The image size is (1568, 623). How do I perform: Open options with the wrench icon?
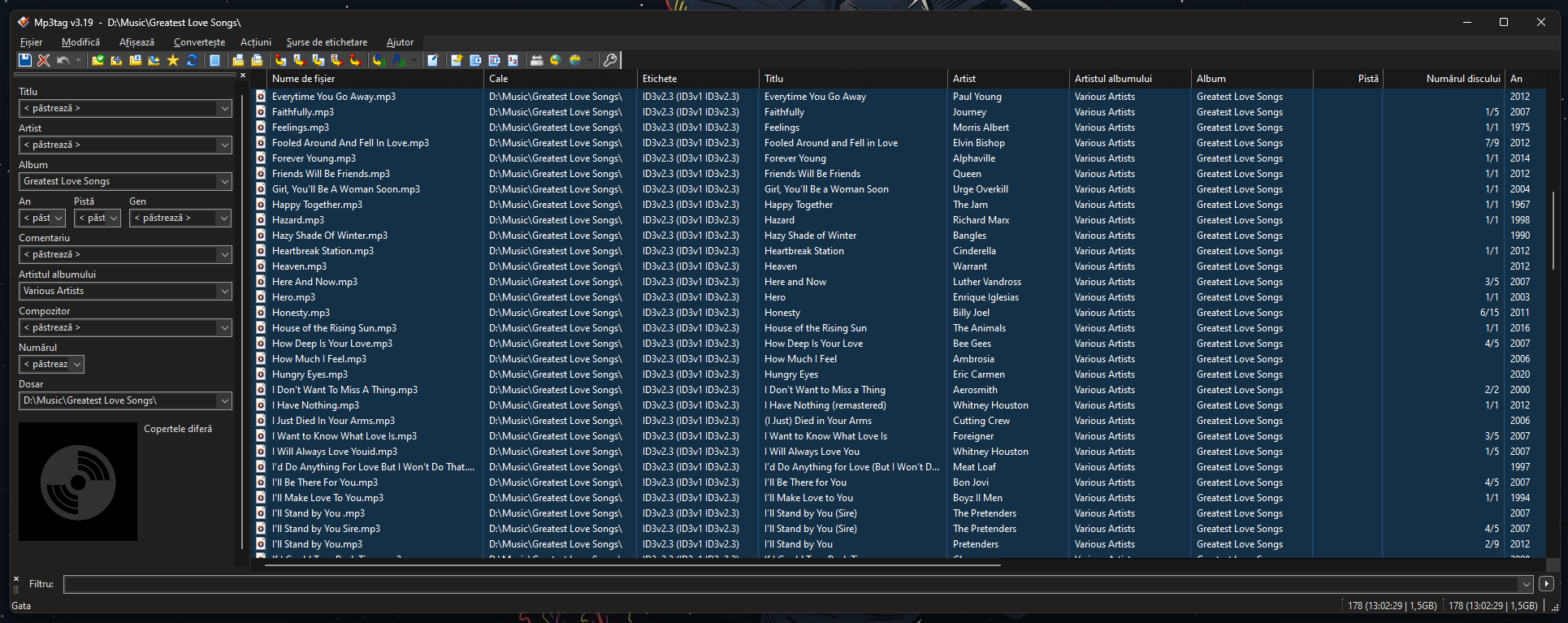[610, 60]
